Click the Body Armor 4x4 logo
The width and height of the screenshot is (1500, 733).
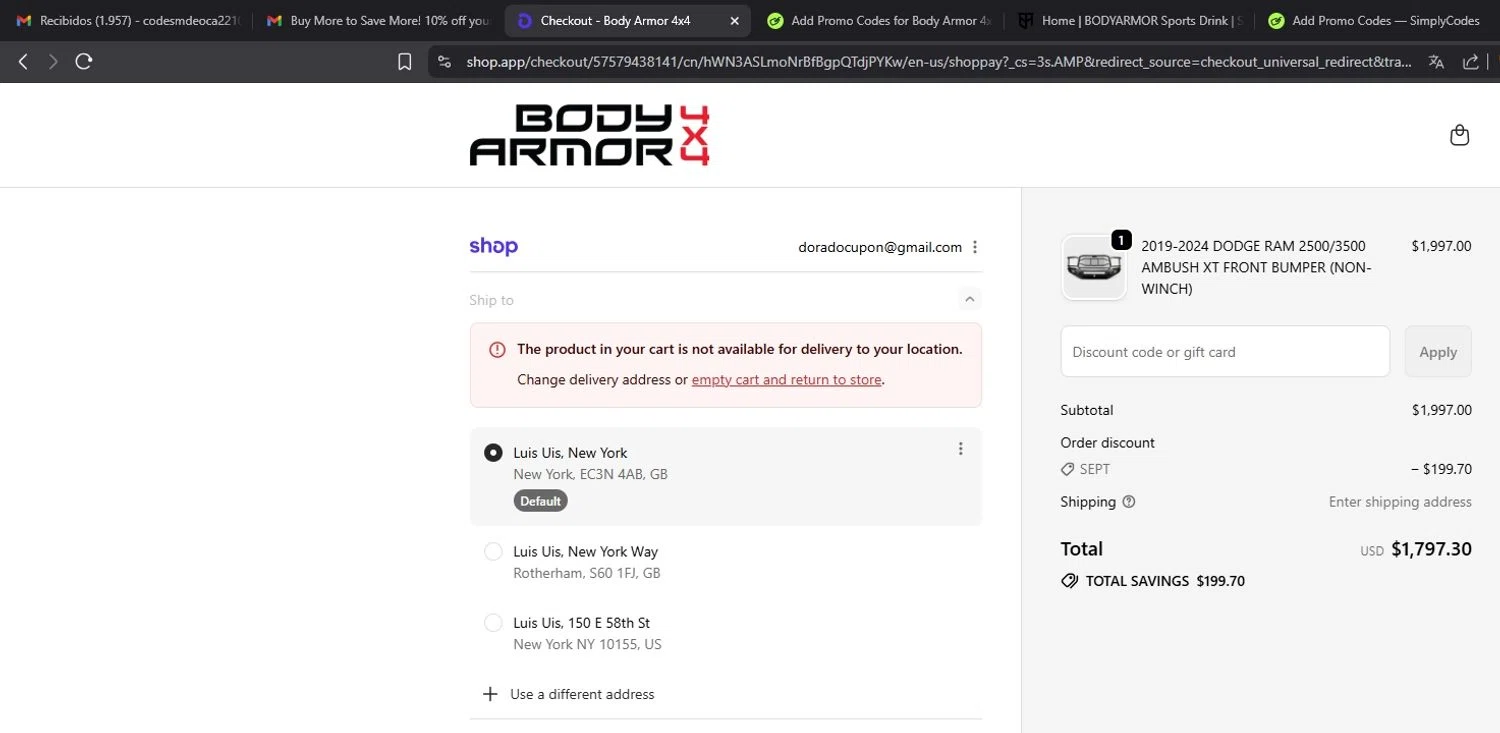pos(590,135)
